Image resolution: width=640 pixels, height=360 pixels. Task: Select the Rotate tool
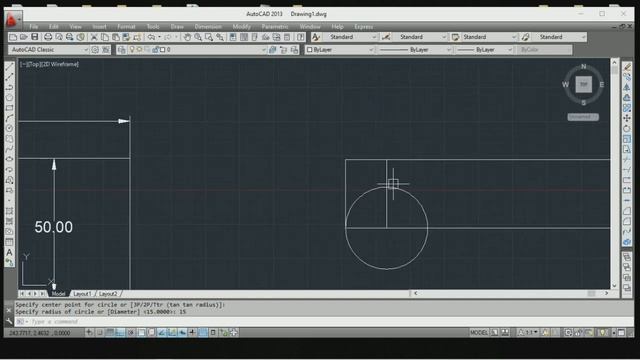627,129
